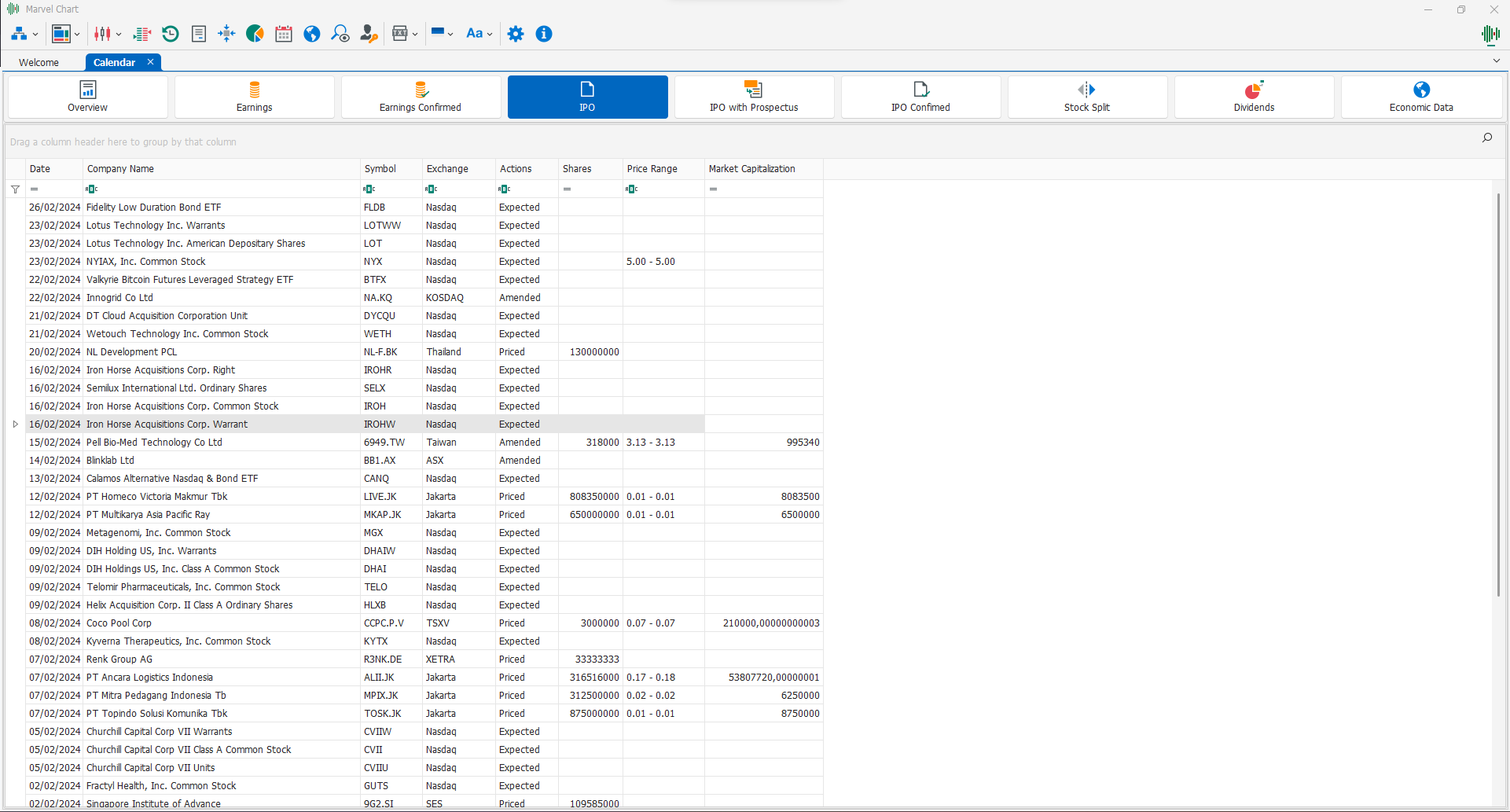
Task: Open the Dividends section
Action: tap(1254, 97)
